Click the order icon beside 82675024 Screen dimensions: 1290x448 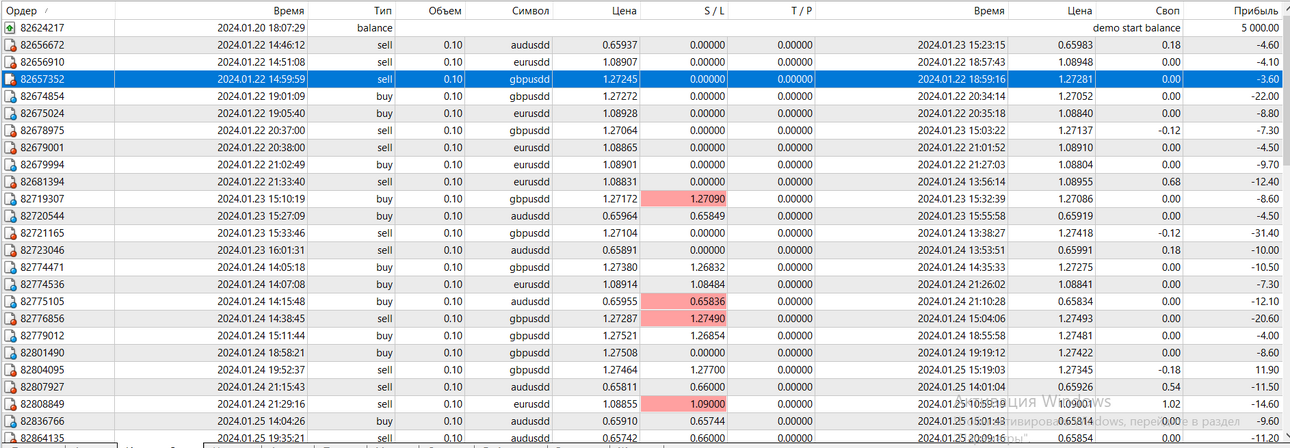pyautogui.click(x=10, y=113)
